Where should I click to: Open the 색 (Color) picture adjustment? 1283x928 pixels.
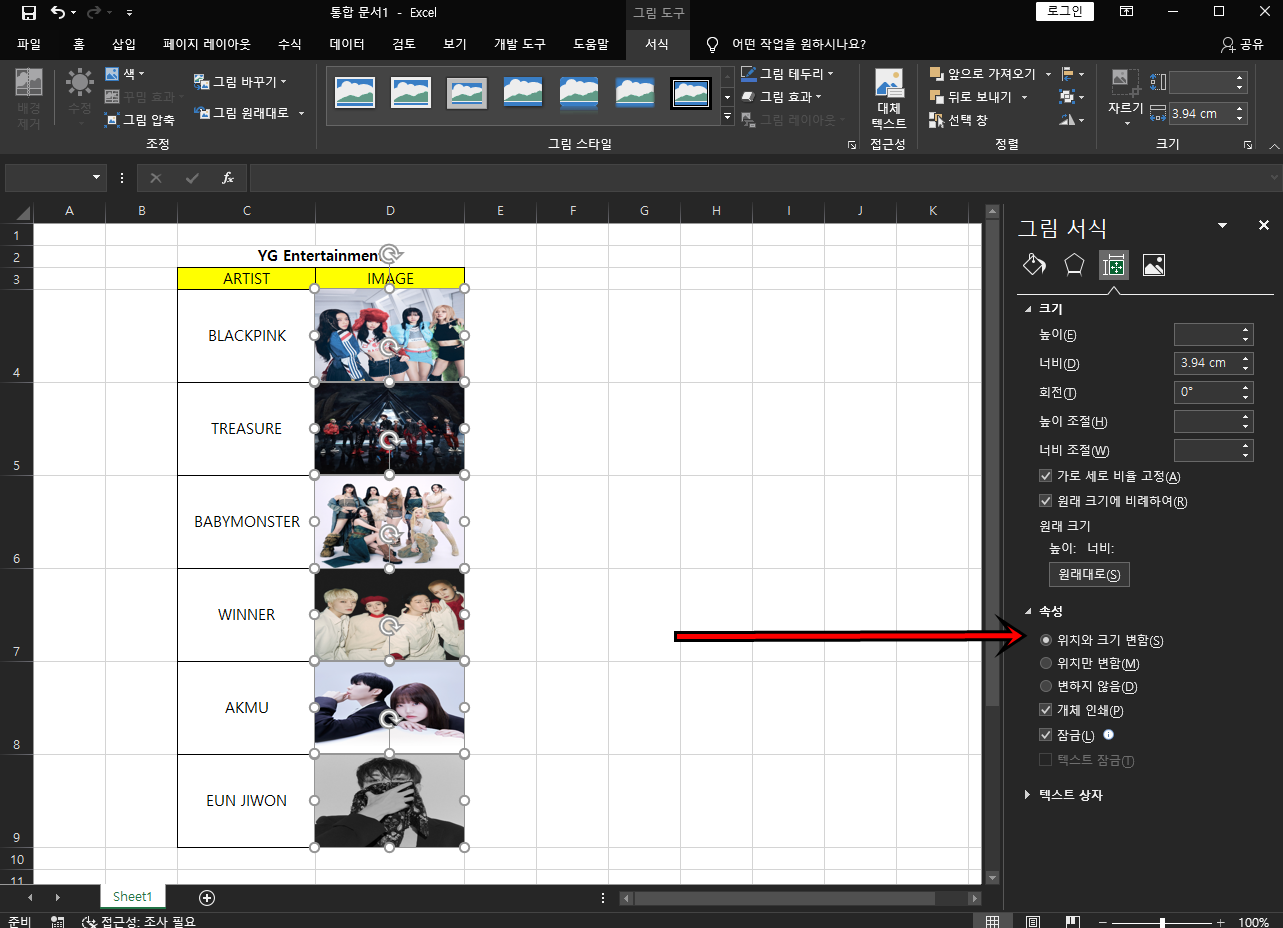click(x=125, y=74)
